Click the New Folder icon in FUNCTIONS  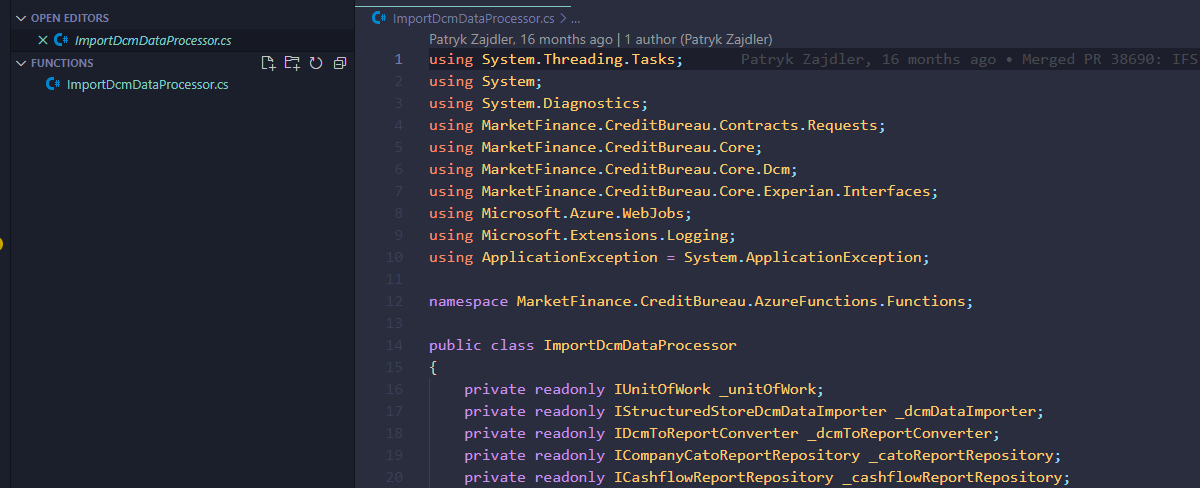[292, 63]
